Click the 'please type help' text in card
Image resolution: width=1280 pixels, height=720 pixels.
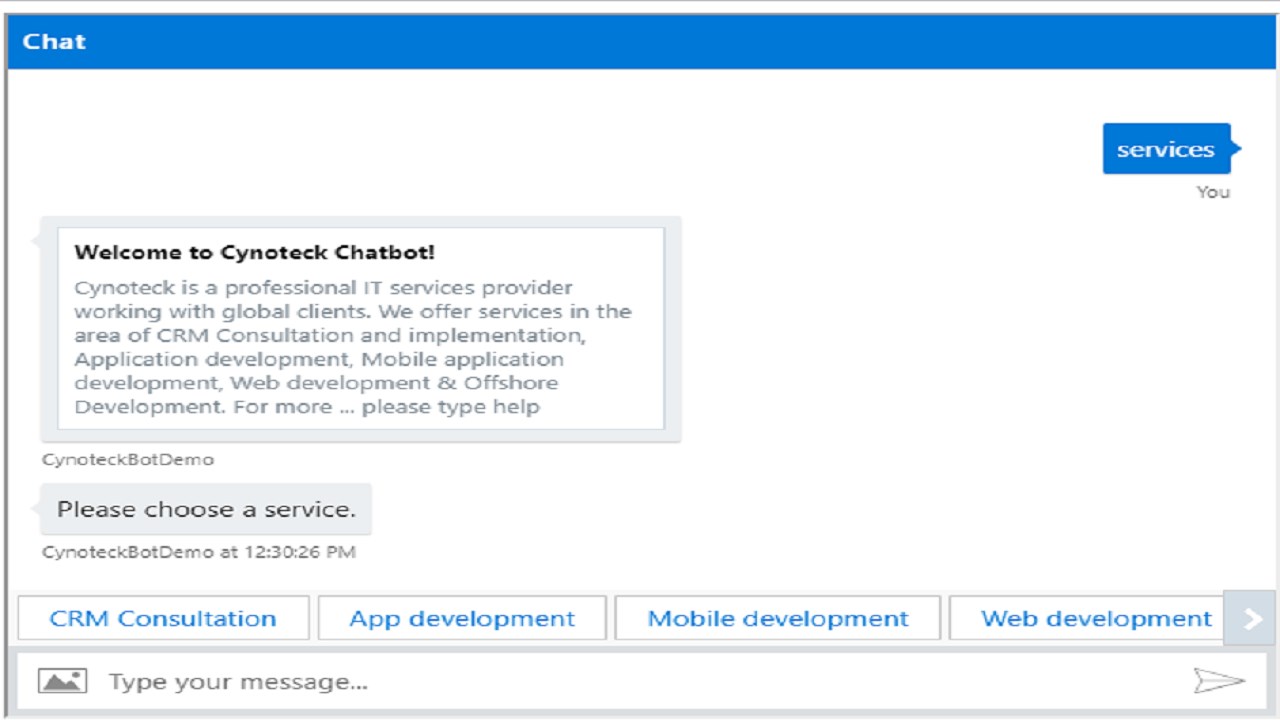[x=450, y=407]
